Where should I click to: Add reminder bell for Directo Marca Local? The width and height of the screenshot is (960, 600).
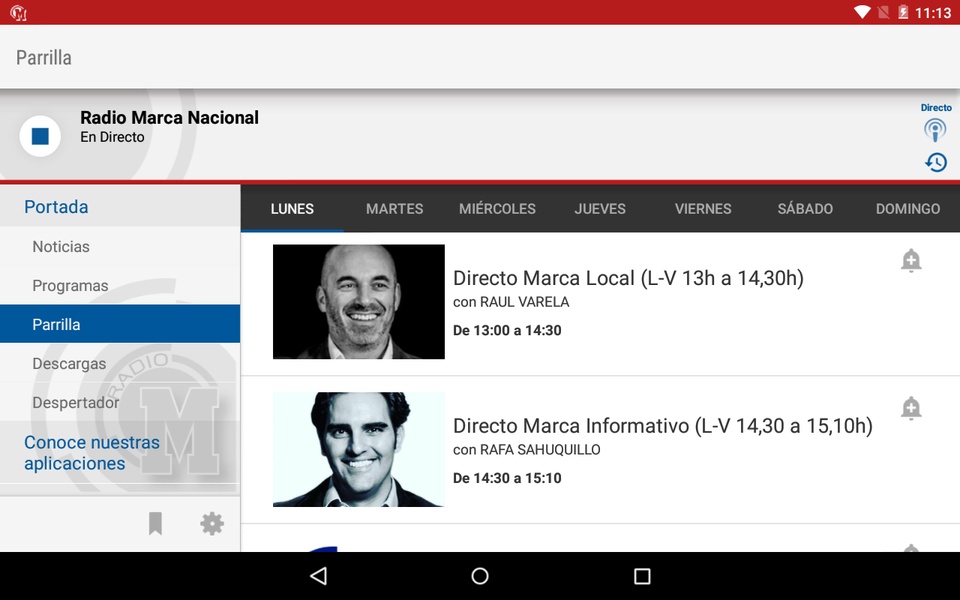point(911,260)
